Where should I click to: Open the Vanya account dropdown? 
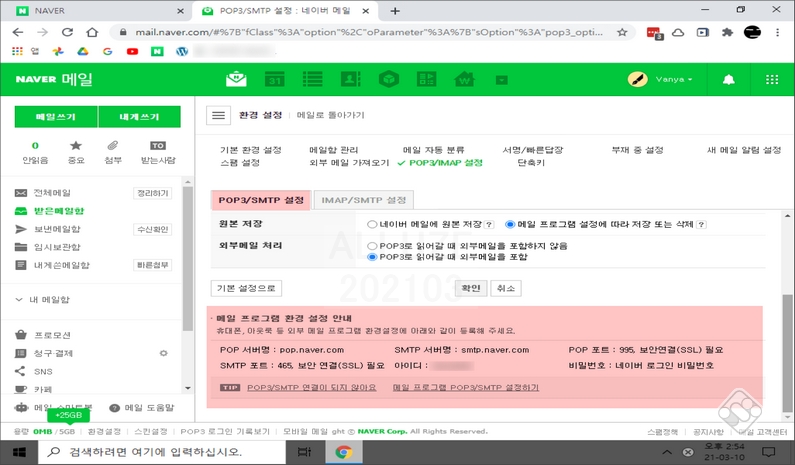coord(674,79)
